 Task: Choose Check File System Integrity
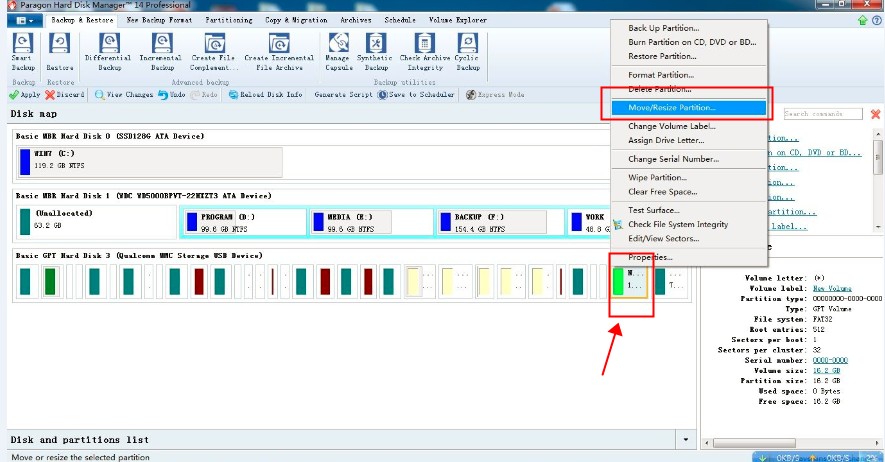[x=689, y=225]
